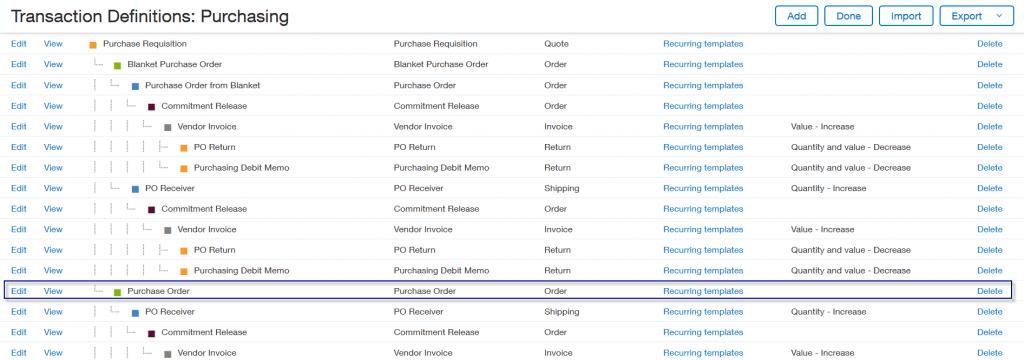Edit the Purchase Order from Blanket definition
The width and height of the screenshot is (1024, 360).
pyautogui.click(x=19, y=85)
